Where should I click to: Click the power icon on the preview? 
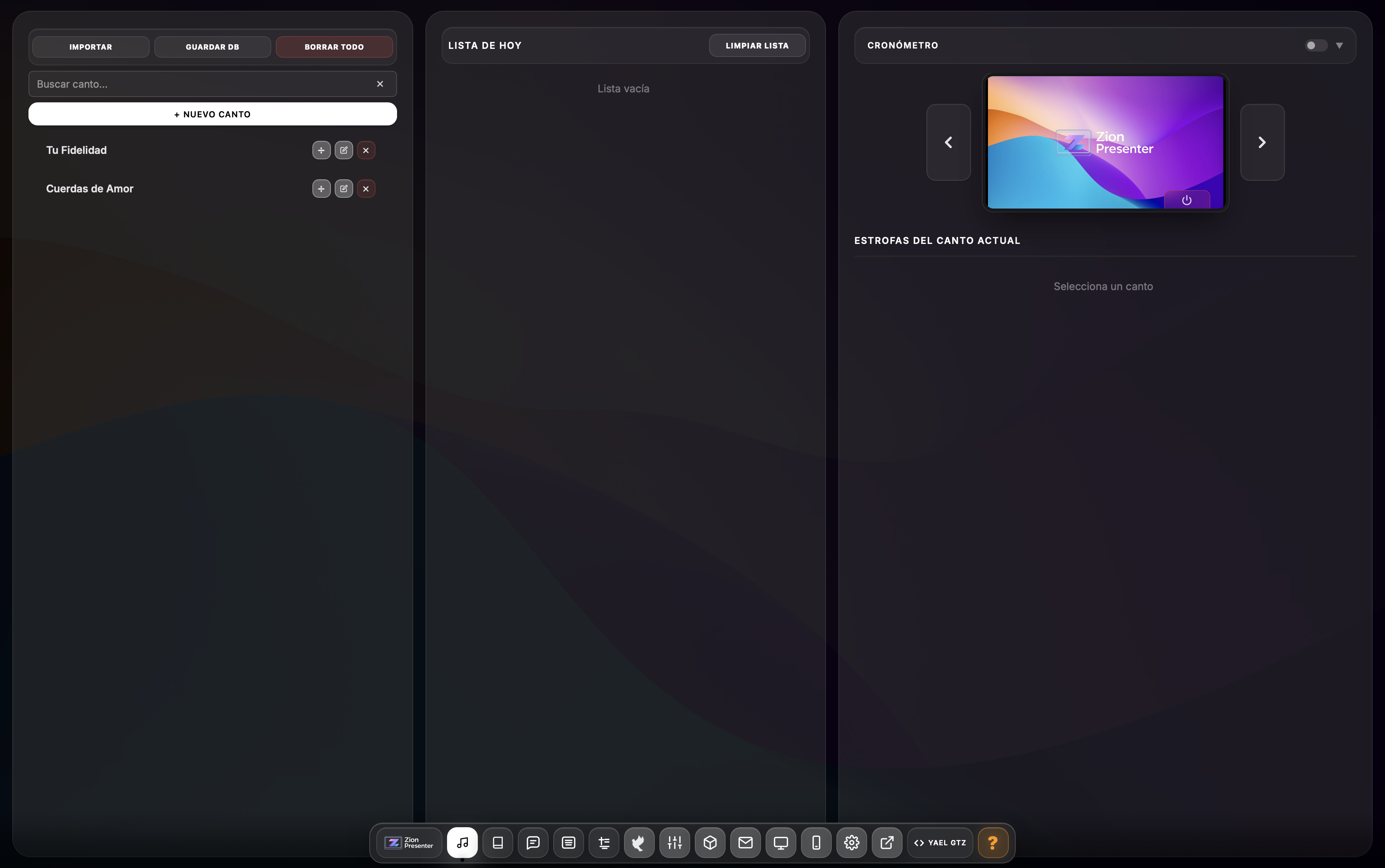pos(1187,200)
